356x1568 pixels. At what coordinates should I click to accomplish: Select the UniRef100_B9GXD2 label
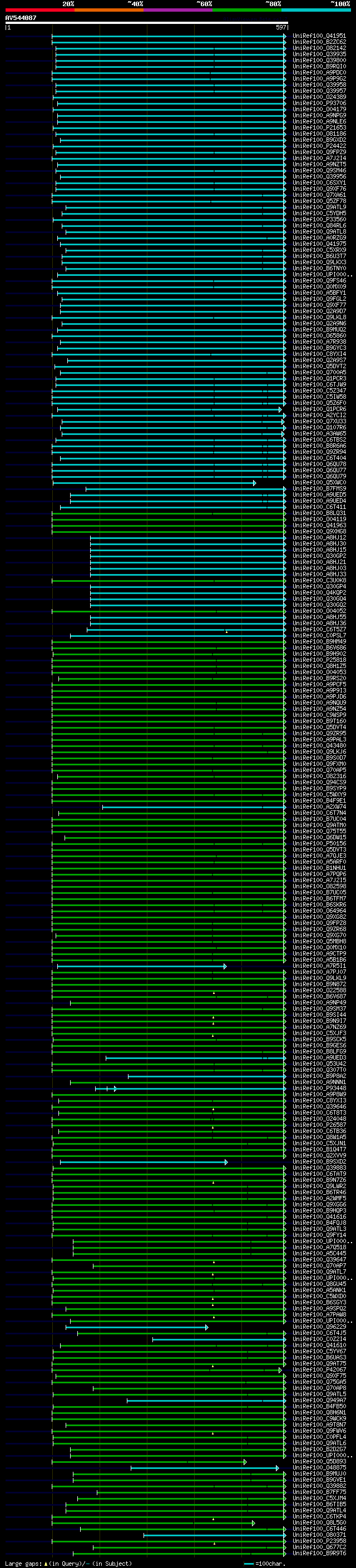(x=319, y=140)
